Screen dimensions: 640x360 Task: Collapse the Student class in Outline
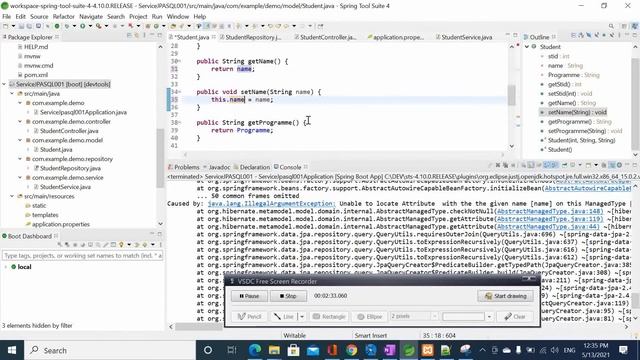point(527,47)
